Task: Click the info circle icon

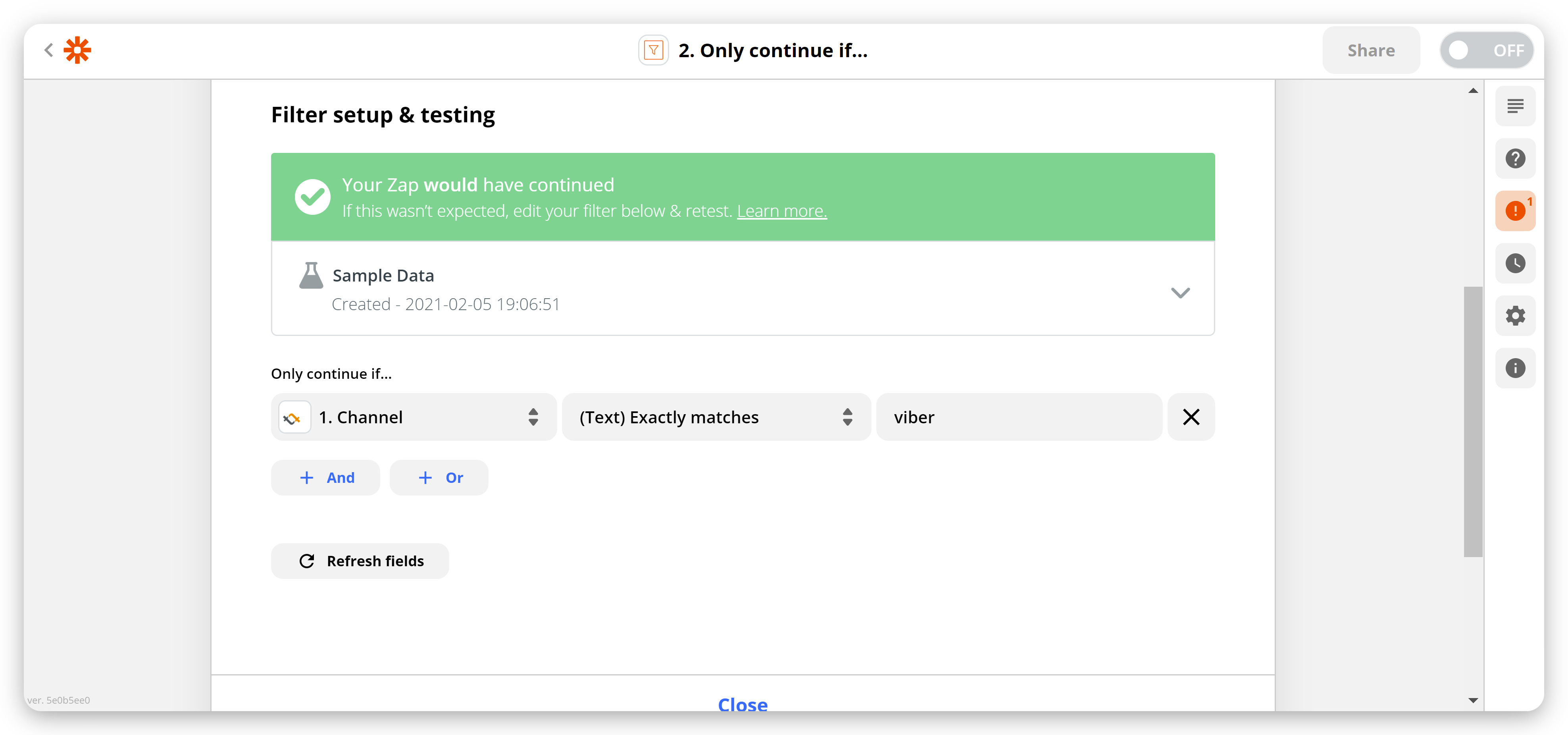Action: click(1517, 368)
